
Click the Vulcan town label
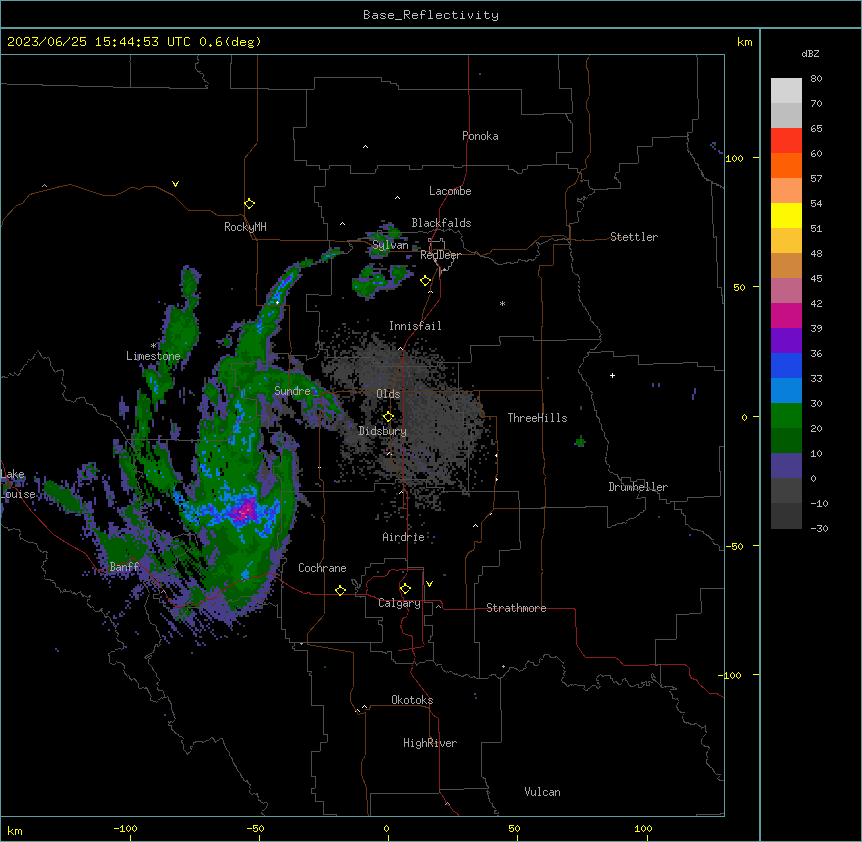point(543,792)
